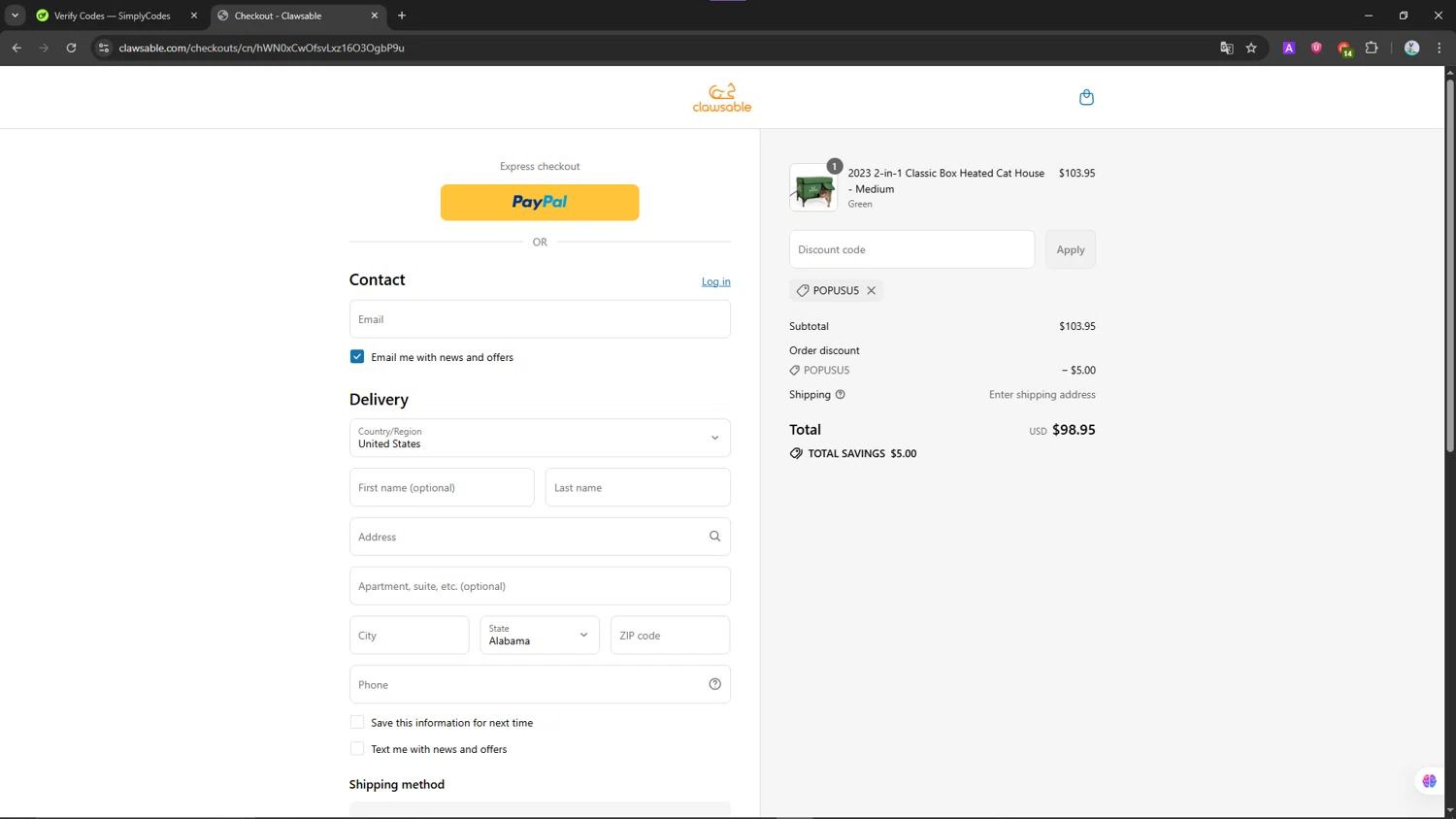Close the Verify Codes SimplyCodes tab
This screenshot has height=819, width=1456.
click(194, 16)
